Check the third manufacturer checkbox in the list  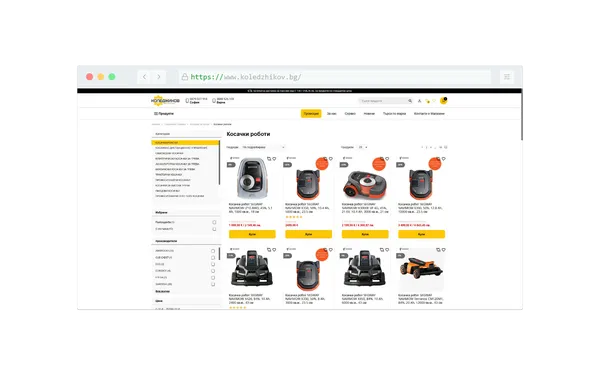pyautogui.click(x=213, y=264)
